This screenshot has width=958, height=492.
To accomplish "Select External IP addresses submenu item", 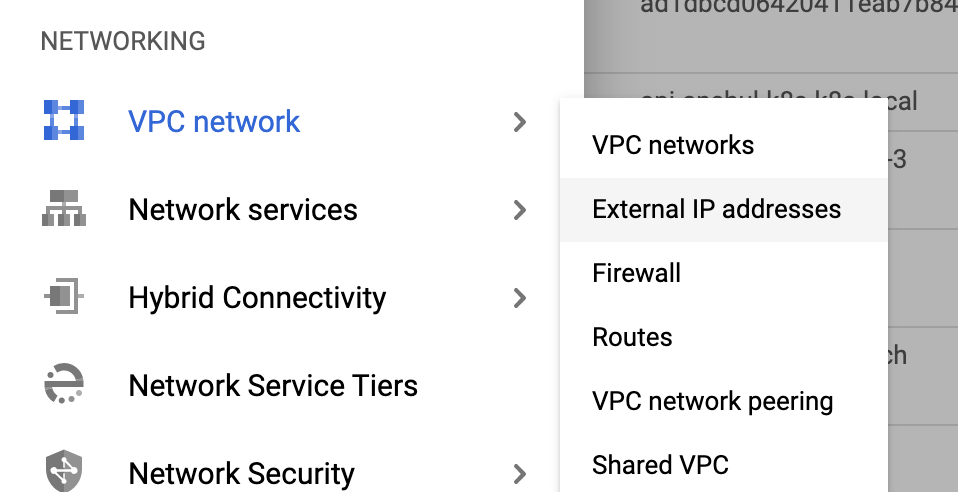I will (x=723, y=210).
